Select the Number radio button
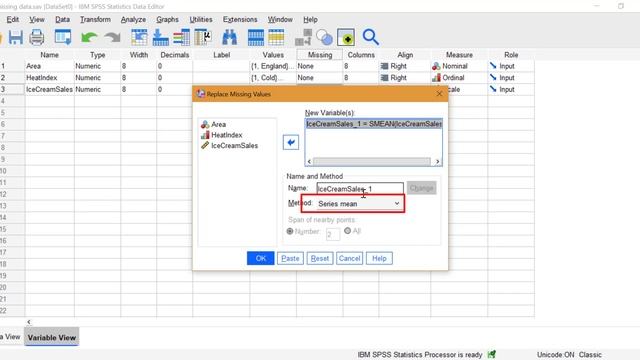The image size is (640, 360). [x=290, y=231]
